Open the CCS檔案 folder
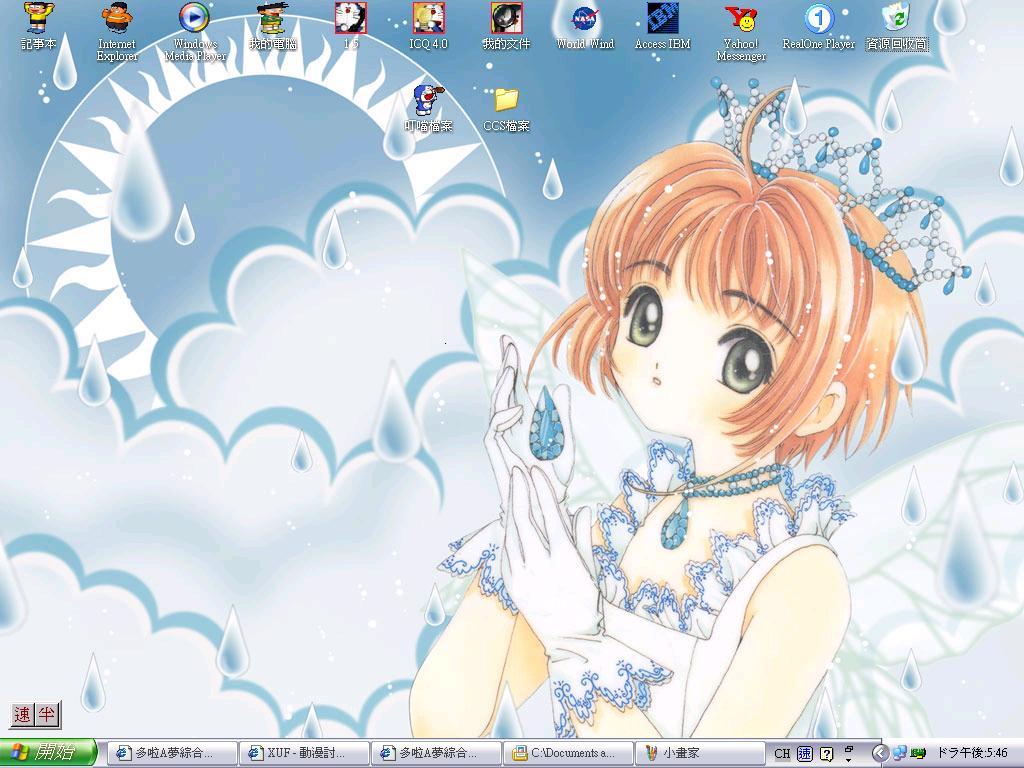1024x768 pixels. click(506, 108)
